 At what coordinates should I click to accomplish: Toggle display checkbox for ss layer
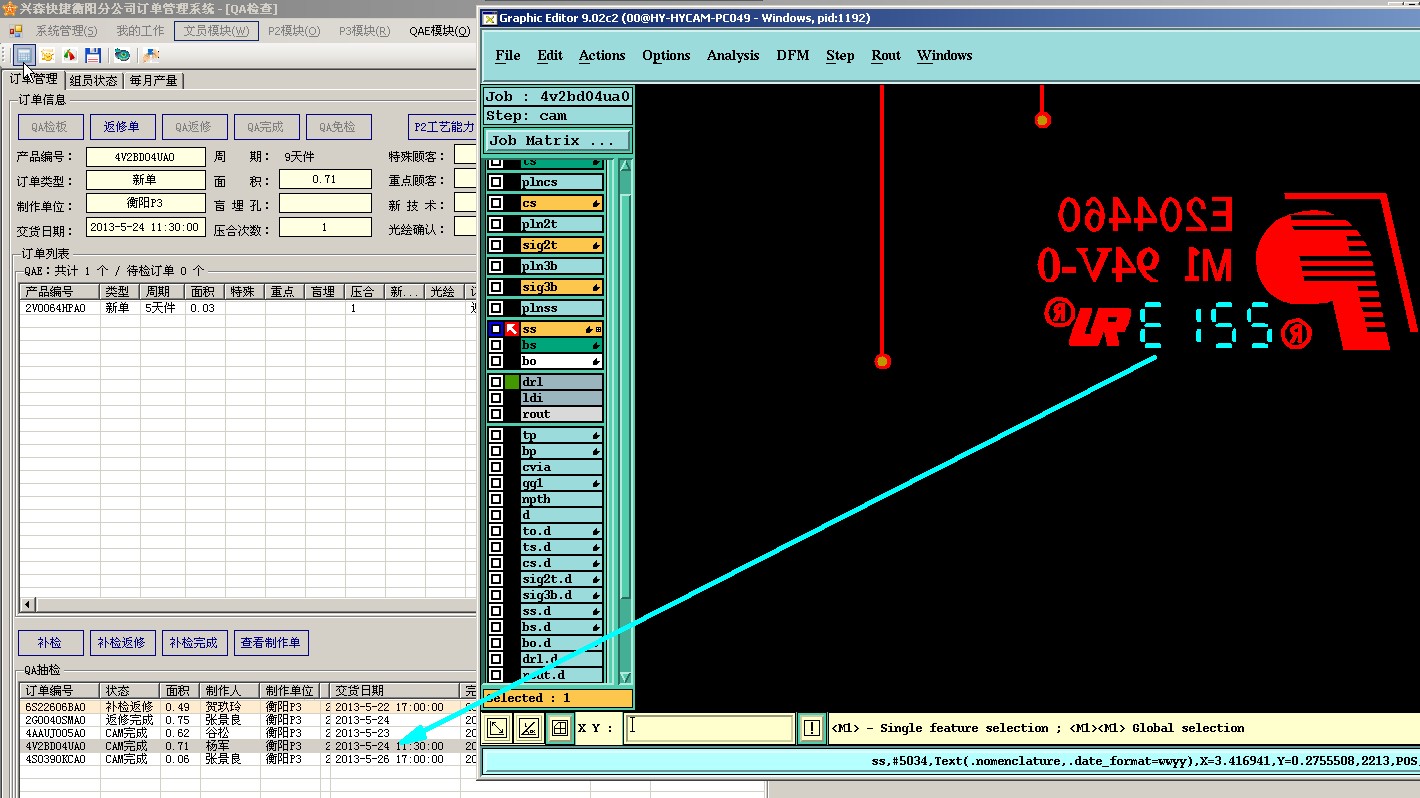(x=496, y=329)
